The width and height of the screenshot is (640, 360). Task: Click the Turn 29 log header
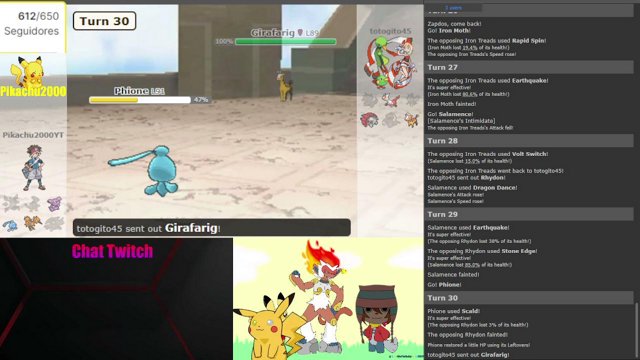pyautogui.click(x=530, y=214)
